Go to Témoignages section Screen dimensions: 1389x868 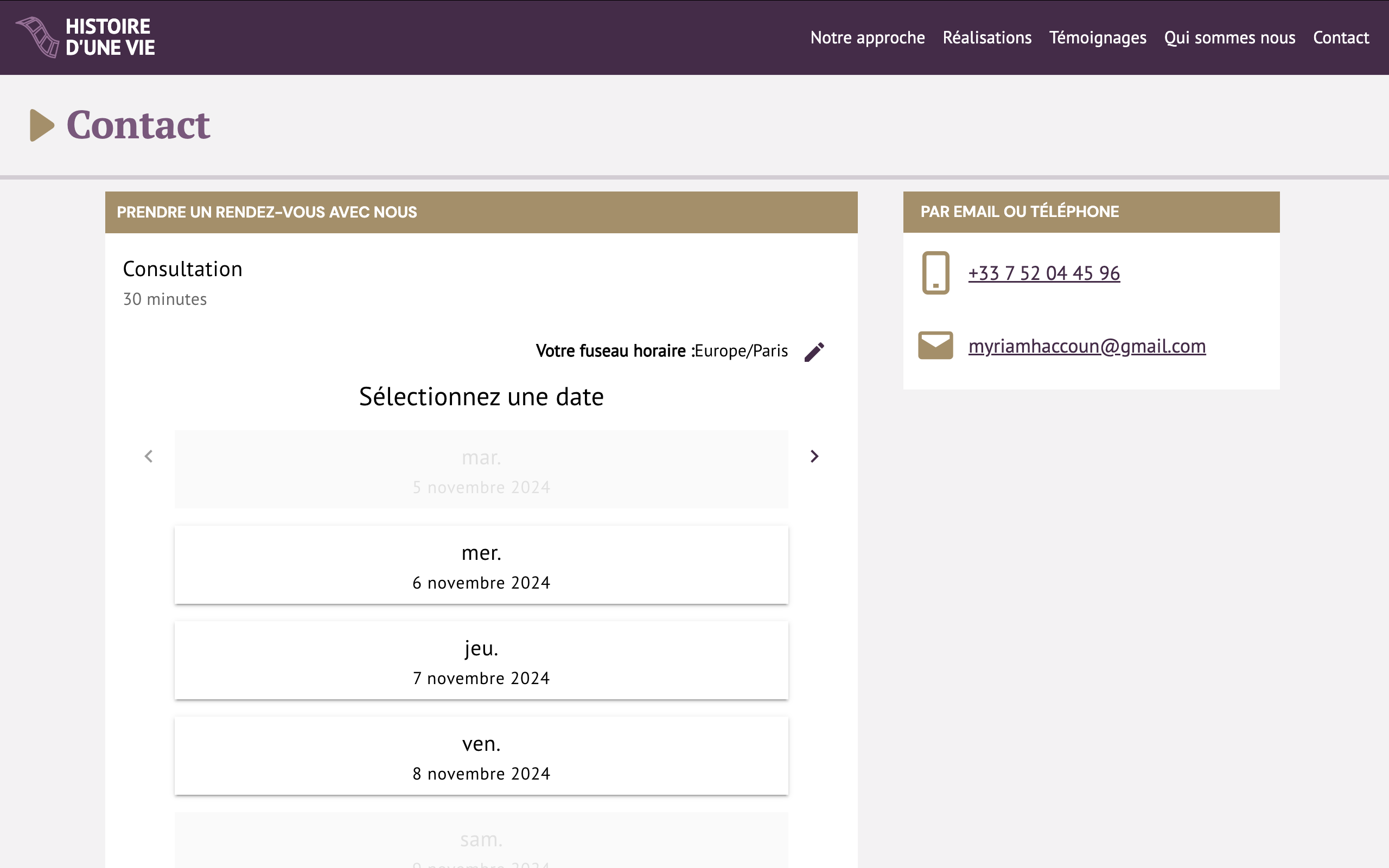[x=1098, y=38]
